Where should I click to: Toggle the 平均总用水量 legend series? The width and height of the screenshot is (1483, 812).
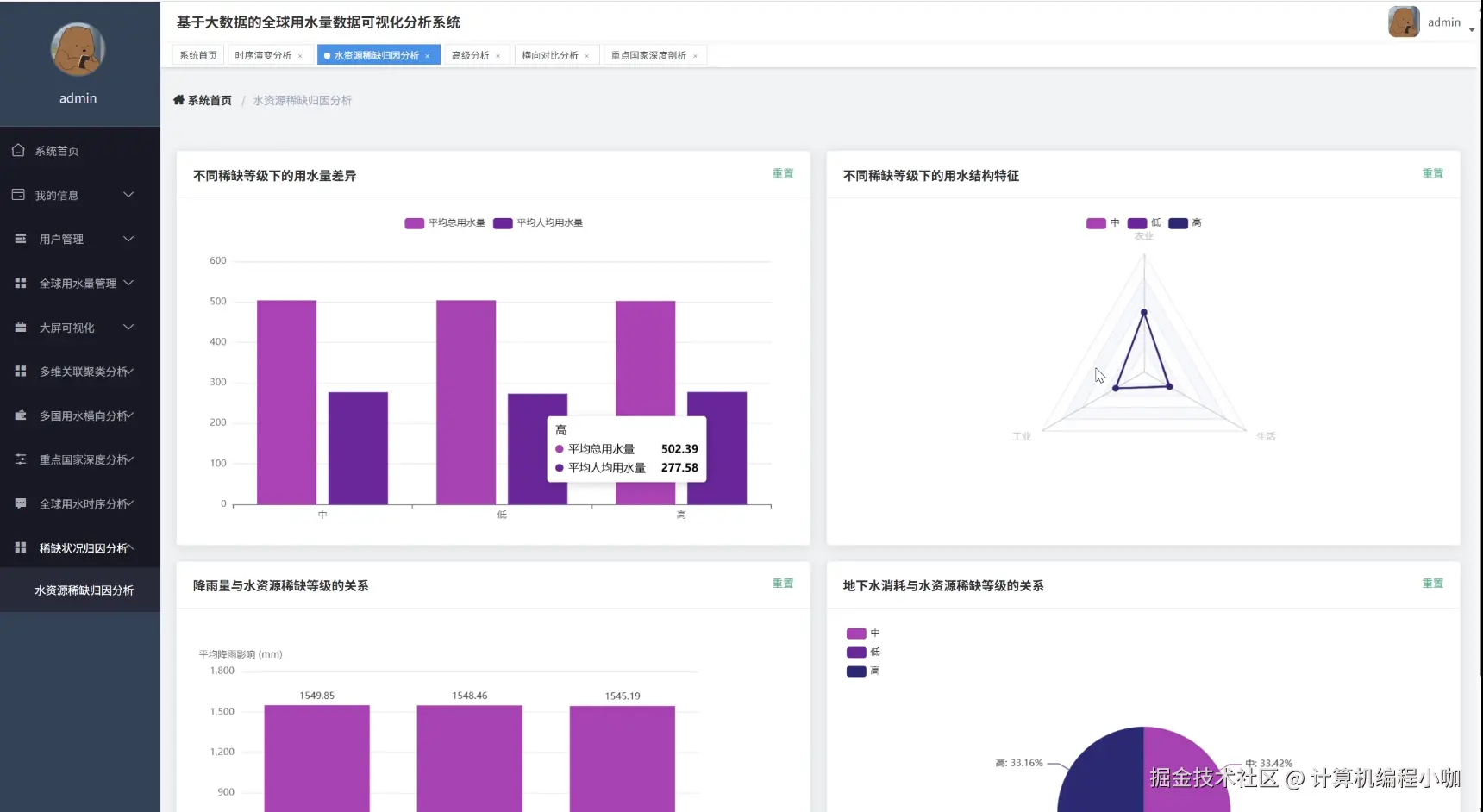[445, 223]
